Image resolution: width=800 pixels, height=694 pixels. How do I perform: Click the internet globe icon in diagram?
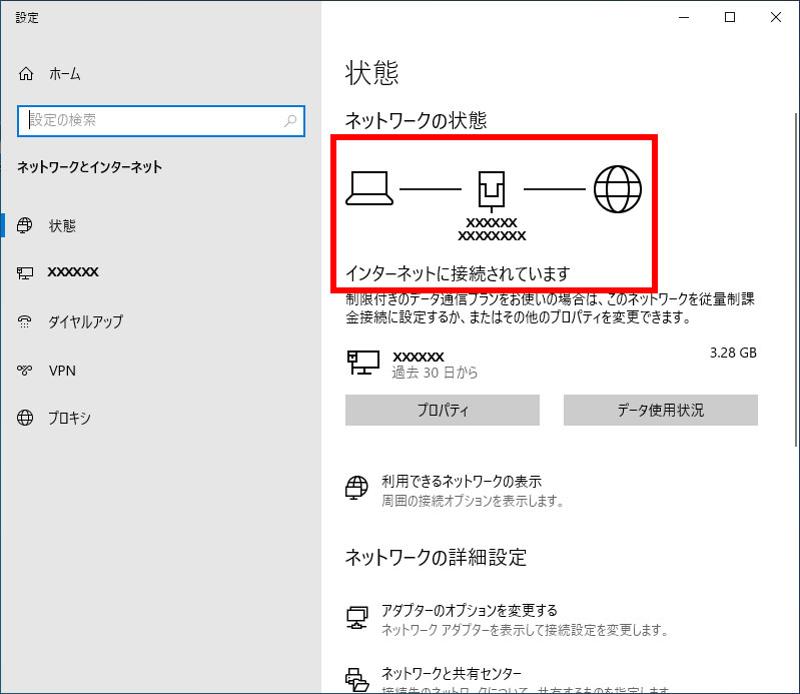coord(618,189)
